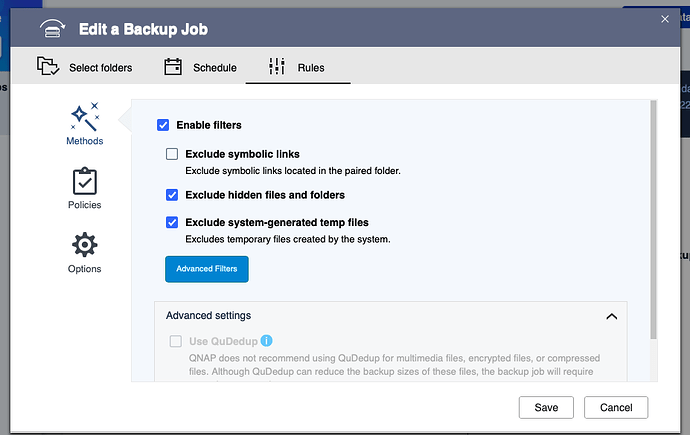The image size is (690, 435).
Task: Click the QuDedup info icon
Action: [x=267, y=341]
